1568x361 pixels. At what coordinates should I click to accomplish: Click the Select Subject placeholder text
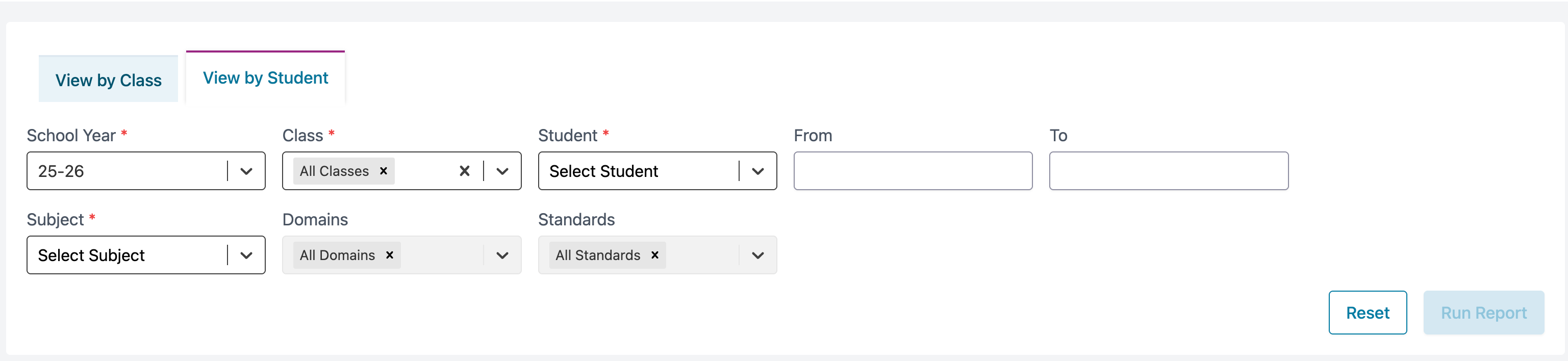click(91, 255)
